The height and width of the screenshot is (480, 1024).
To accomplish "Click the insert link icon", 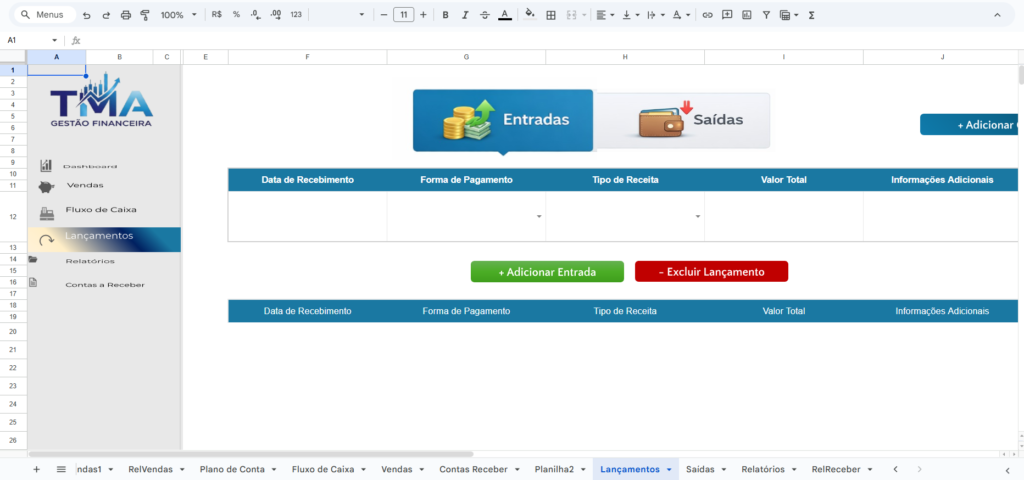I will click(708, 15).
